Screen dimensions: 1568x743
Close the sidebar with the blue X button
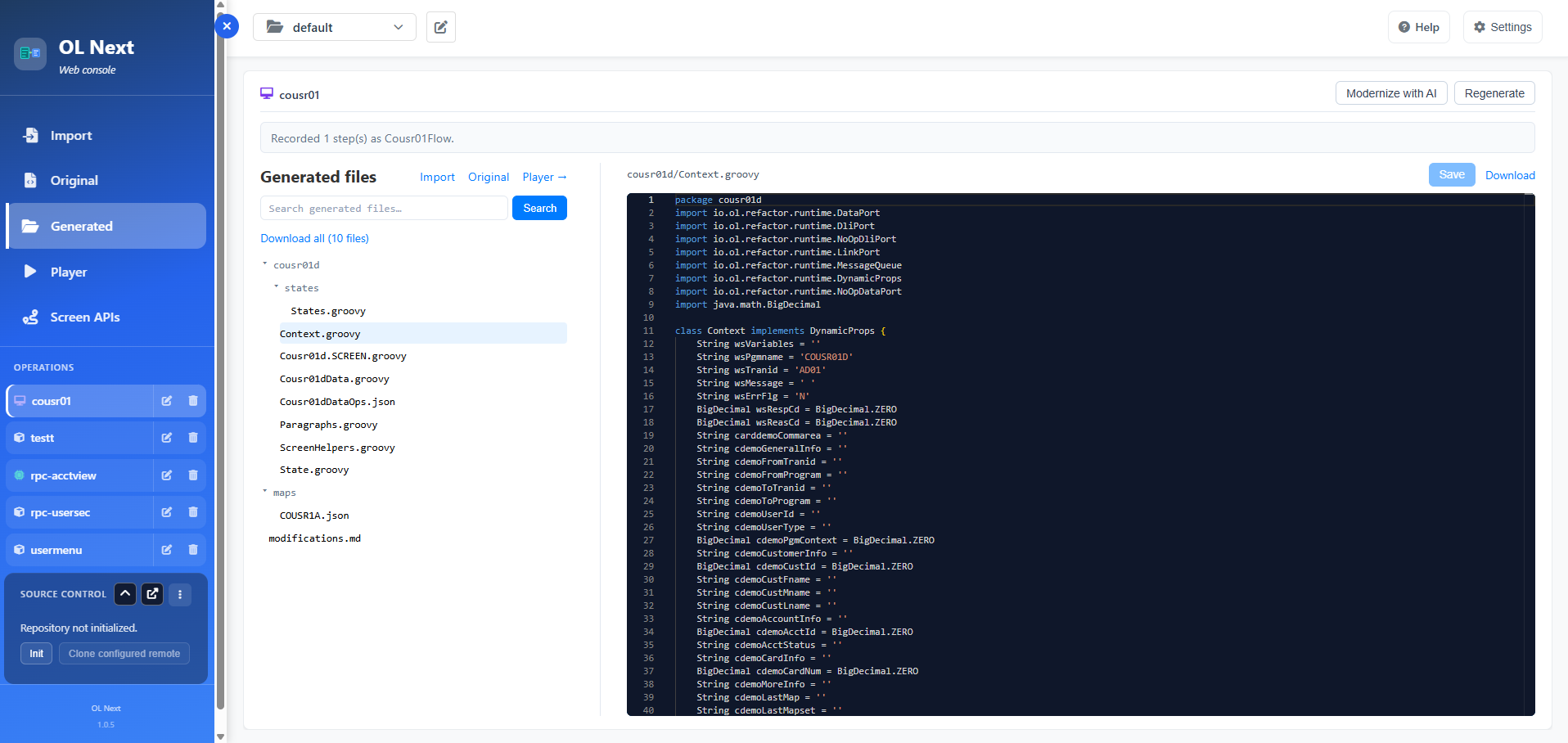click(227, 26)
